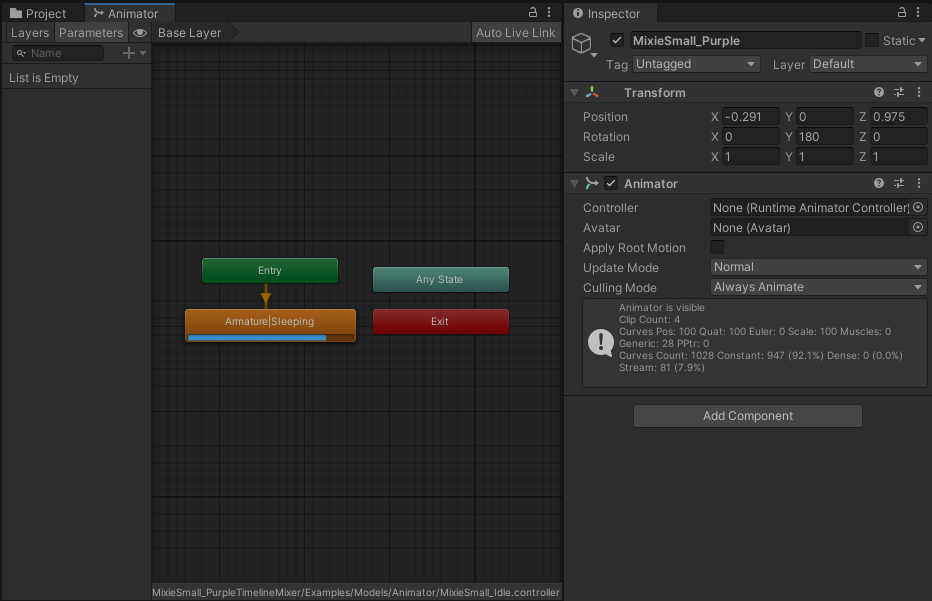
Task: Click the Name search field
Action: (58, 52)
